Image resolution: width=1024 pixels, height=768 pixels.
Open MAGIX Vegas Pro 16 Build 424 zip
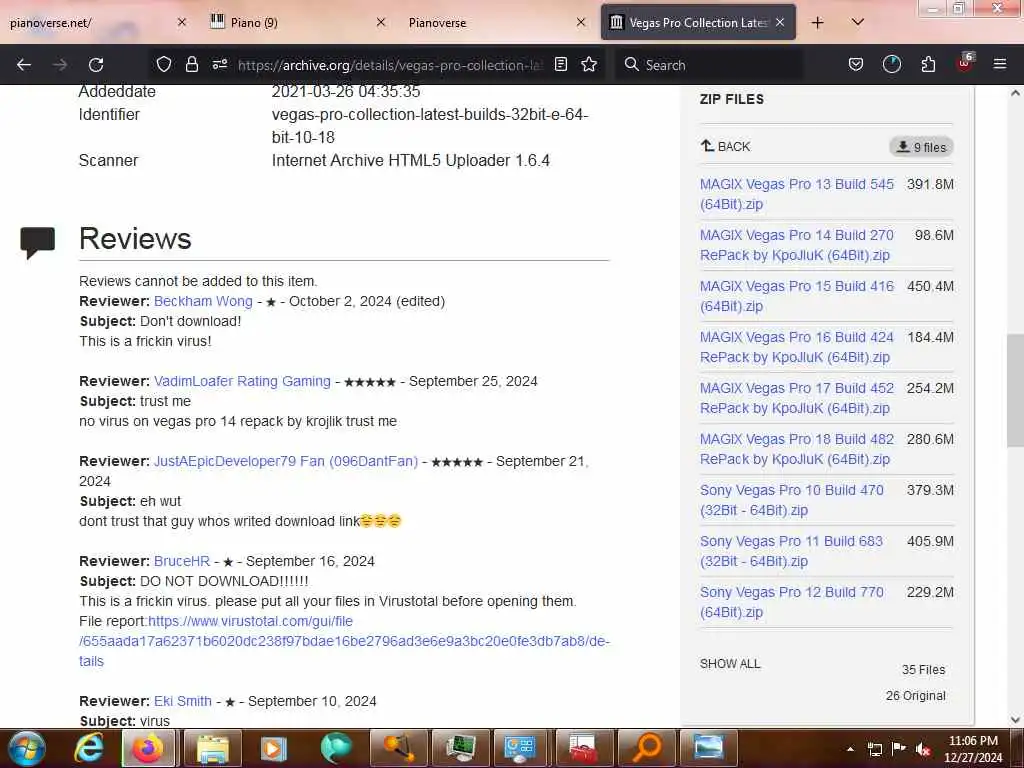point(797,347)
